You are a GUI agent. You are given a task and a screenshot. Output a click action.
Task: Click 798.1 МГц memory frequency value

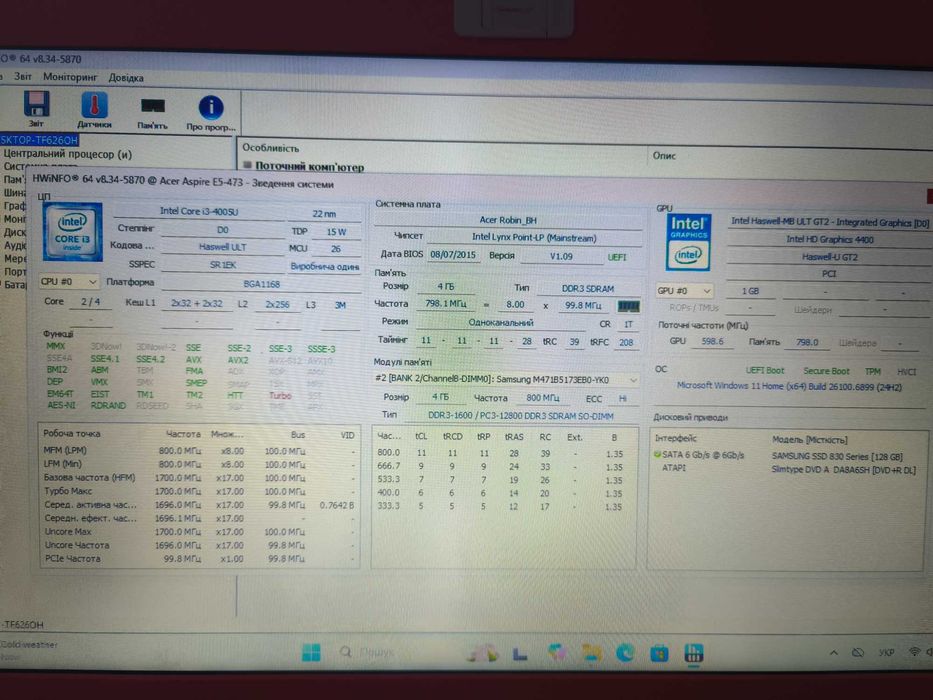(445, 304)
